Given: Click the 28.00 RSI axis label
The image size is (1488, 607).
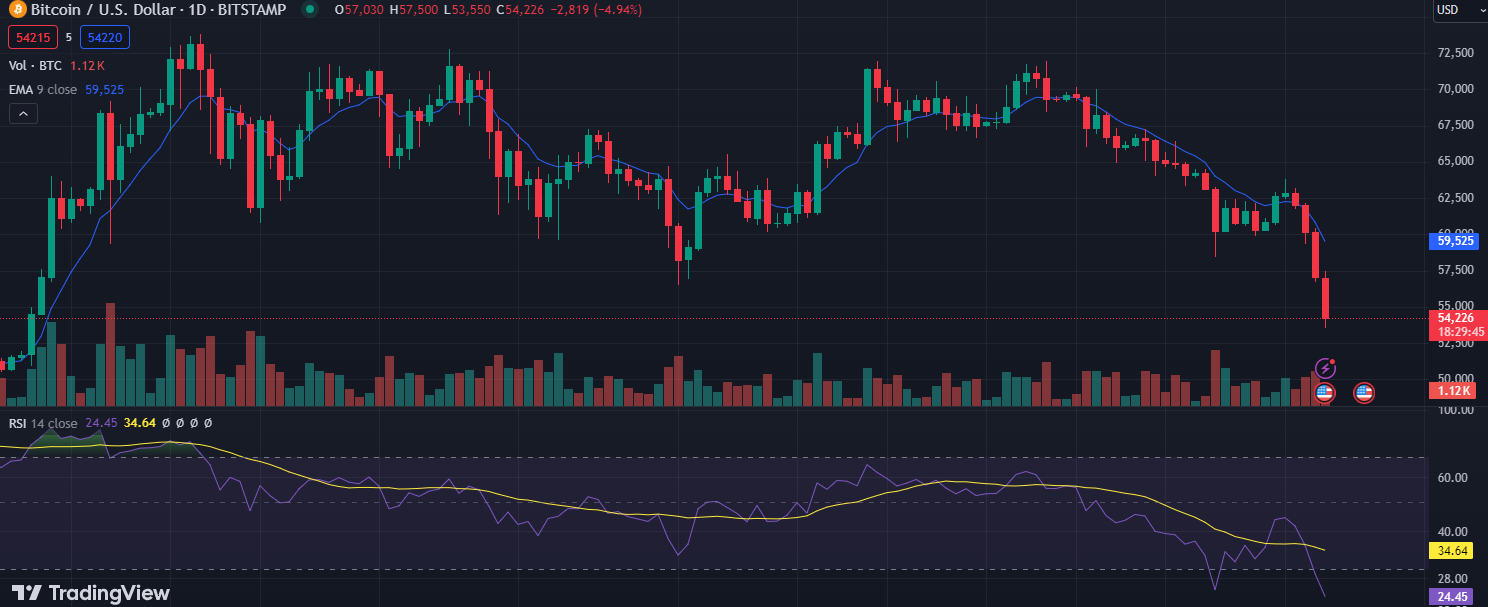Looking at the screenshot, I should tap(1455, 578).
